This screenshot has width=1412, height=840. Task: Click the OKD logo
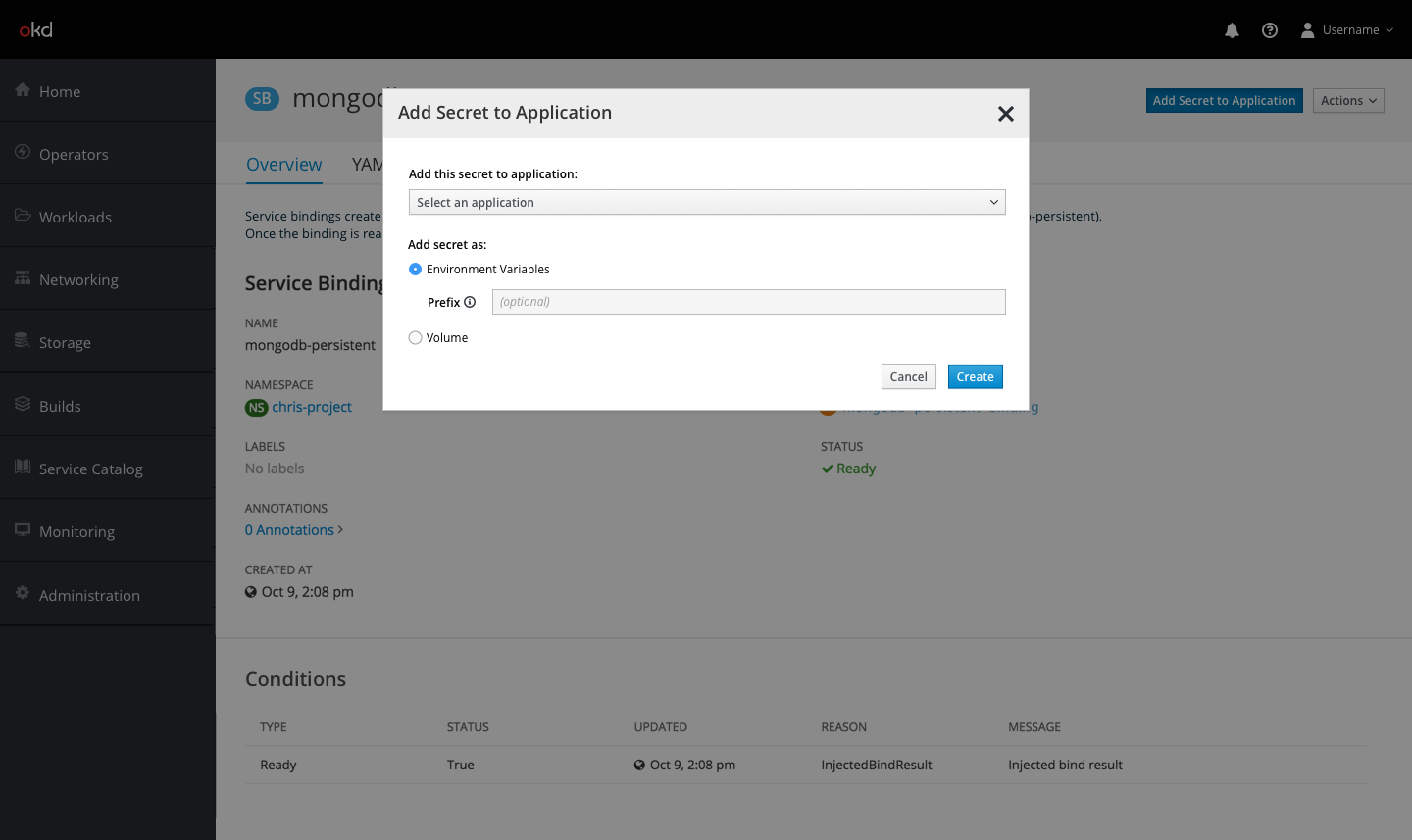tap(36, 29)
